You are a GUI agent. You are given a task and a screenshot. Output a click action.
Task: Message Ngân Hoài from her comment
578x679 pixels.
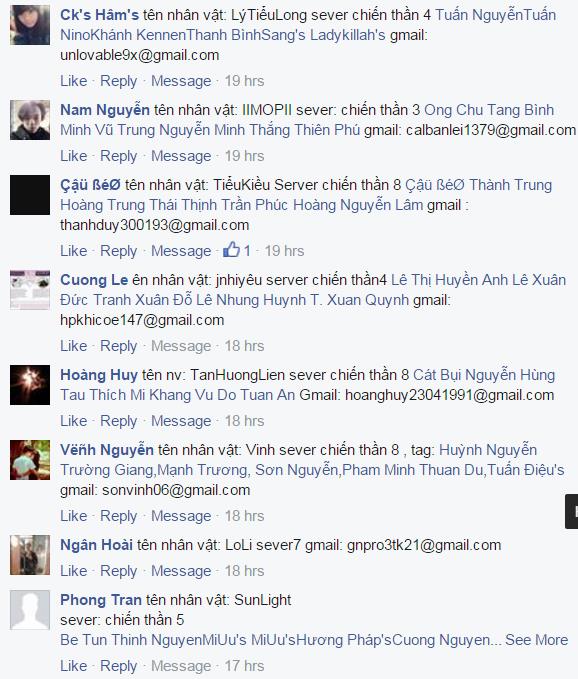click(x=181, y=571)
